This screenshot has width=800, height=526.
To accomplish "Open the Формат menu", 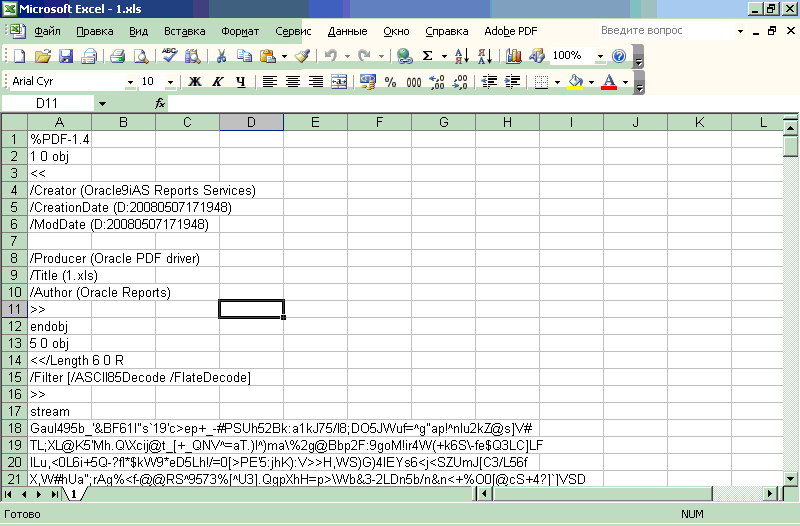I will point(239,31).
